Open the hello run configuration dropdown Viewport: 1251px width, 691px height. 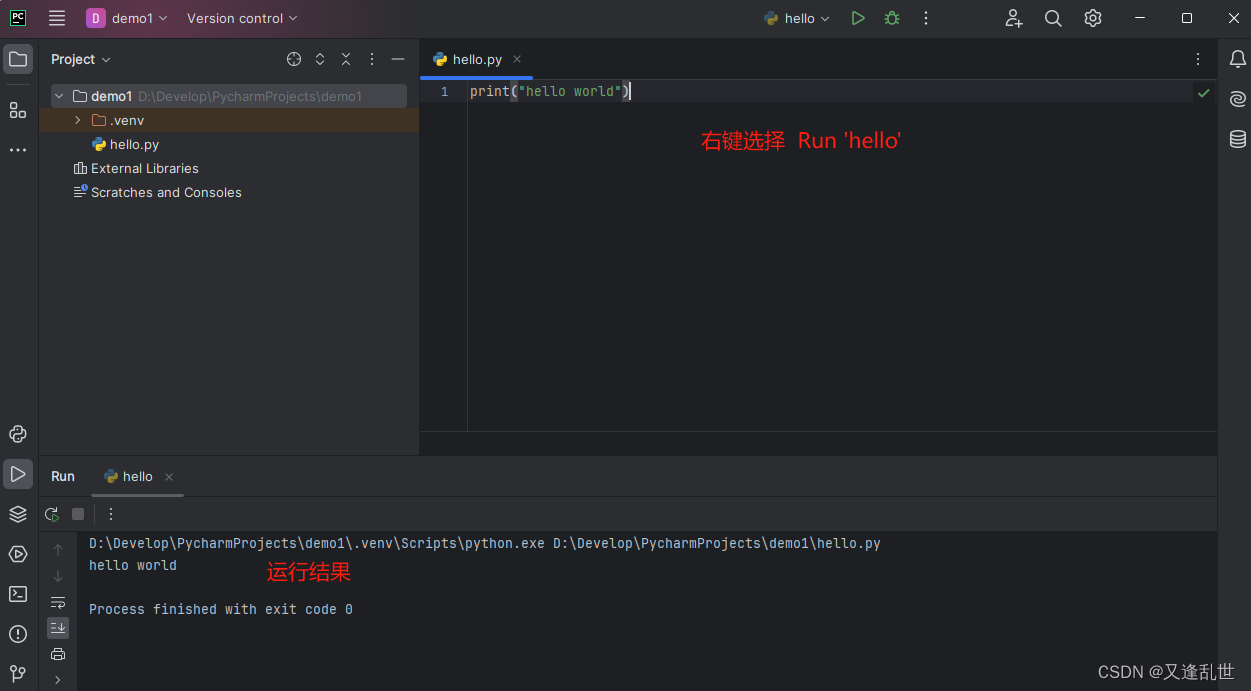point(797,18)
